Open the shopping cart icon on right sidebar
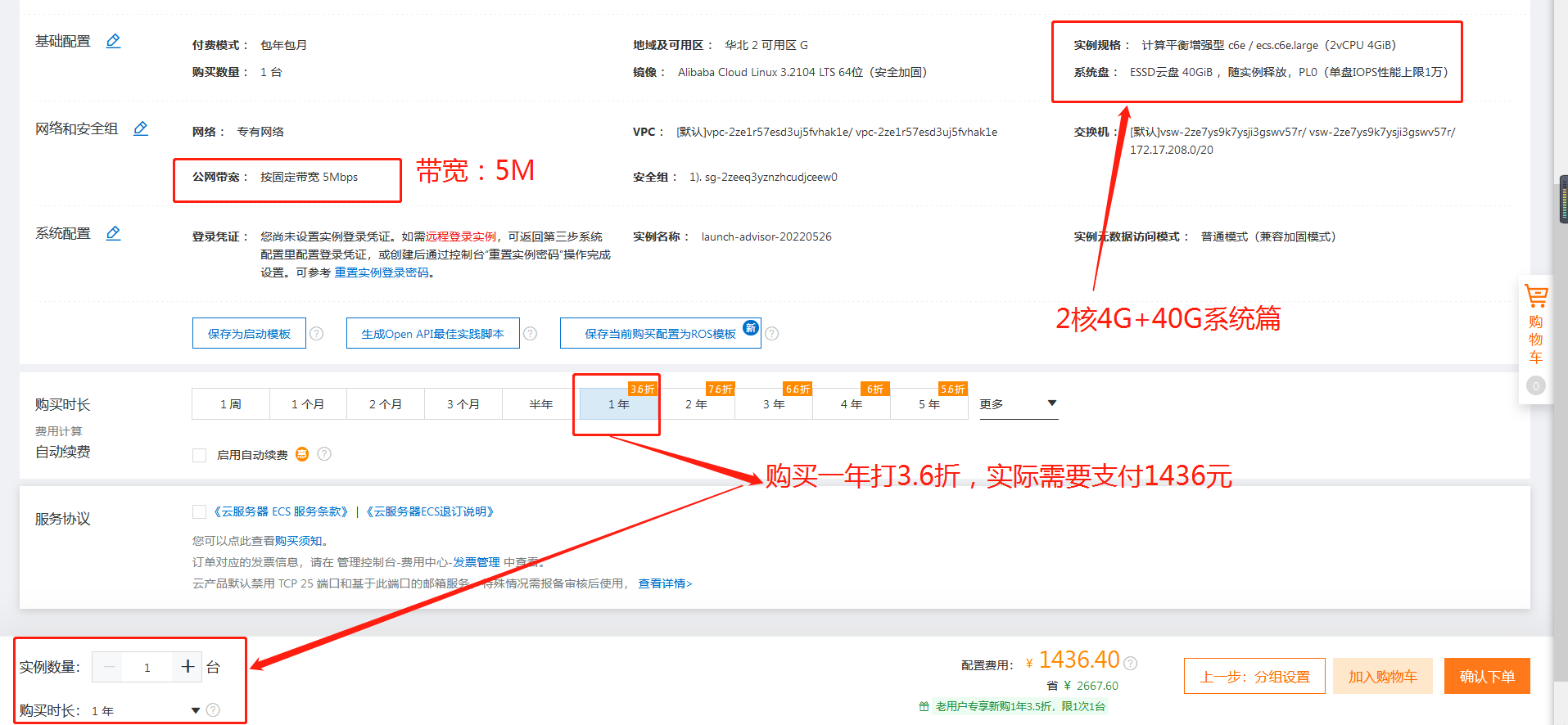Screen dimensions: 1568x725 tap(1536, 296)
